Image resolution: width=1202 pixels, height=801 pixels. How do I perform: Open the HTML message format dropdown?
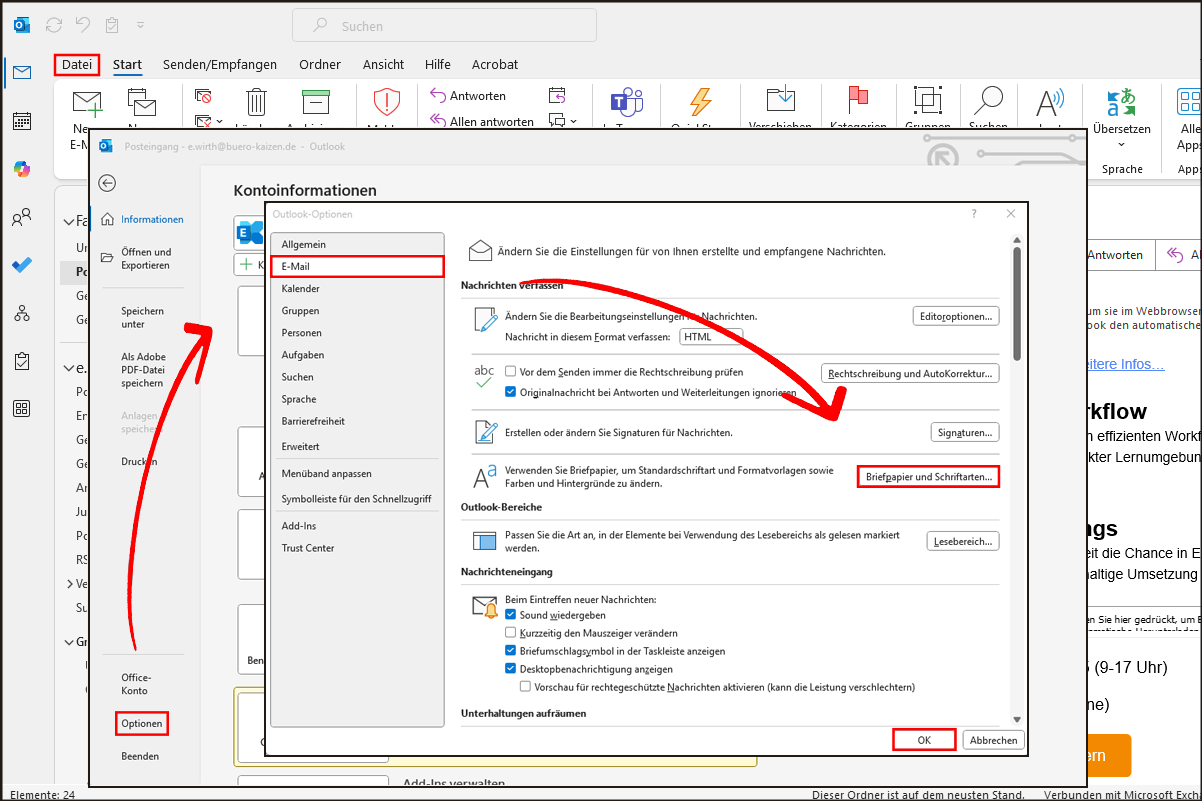pos(711,337)
